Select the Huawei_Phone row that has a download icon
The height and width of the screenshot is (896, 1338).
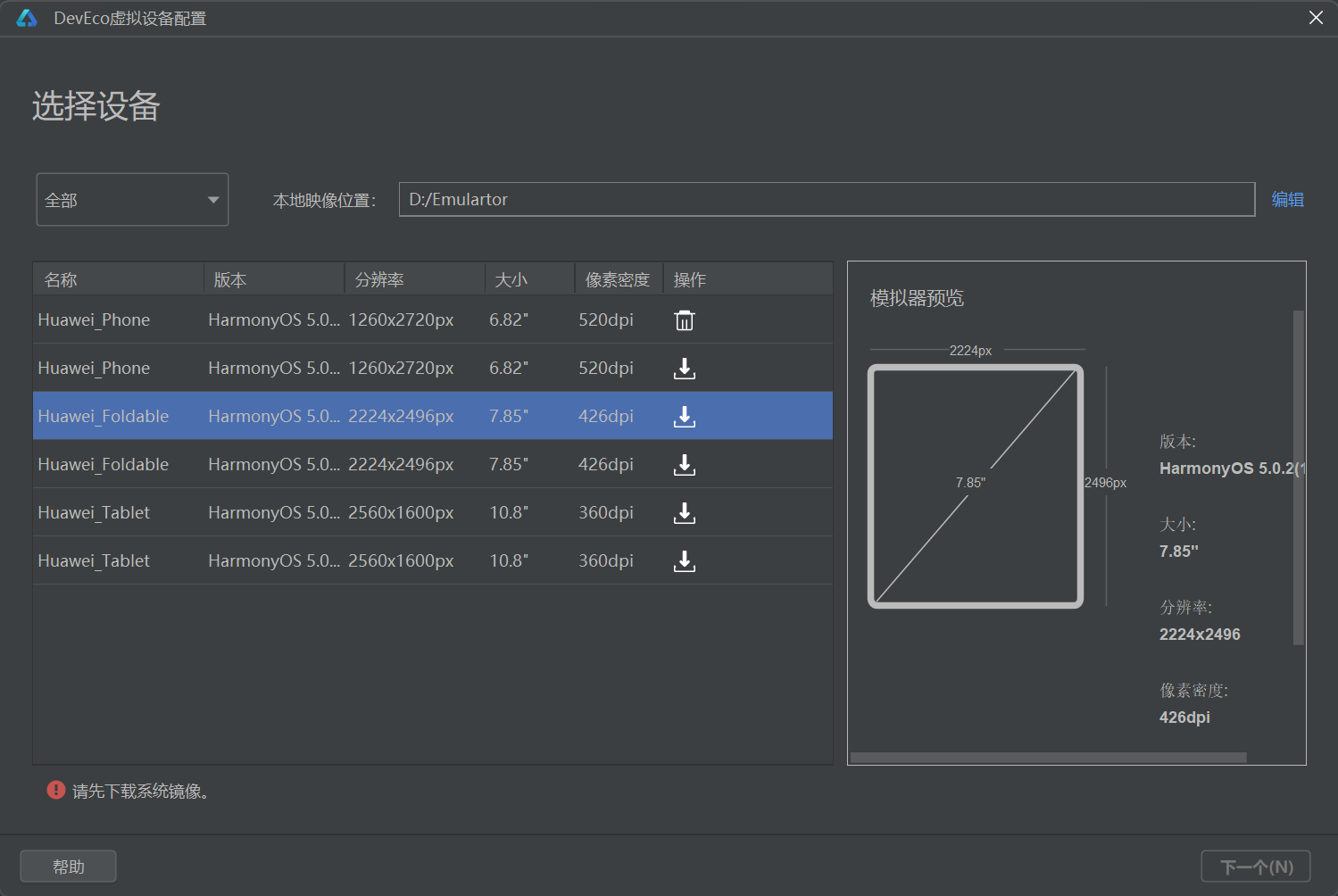433,368
